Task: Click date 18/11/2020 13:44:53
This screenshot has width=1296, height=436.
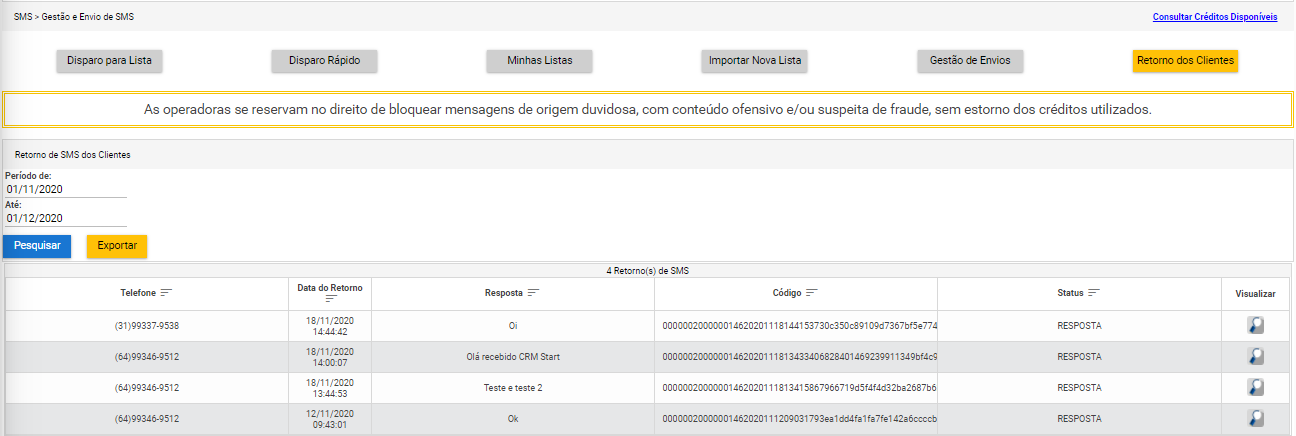Action: (330, 388)
